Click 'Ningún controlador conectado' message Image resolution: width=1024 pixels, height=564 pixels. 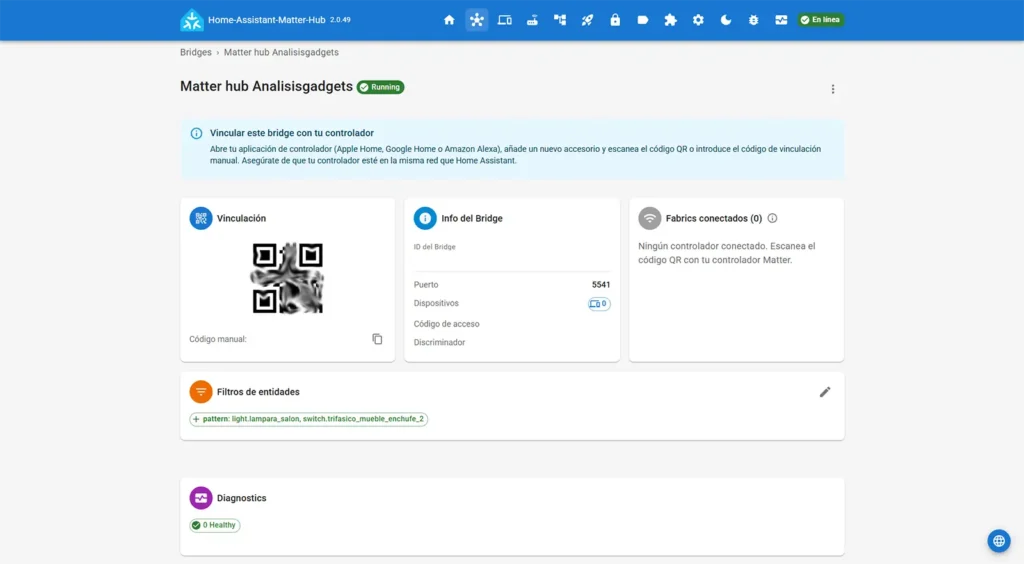tap(726, 253)
